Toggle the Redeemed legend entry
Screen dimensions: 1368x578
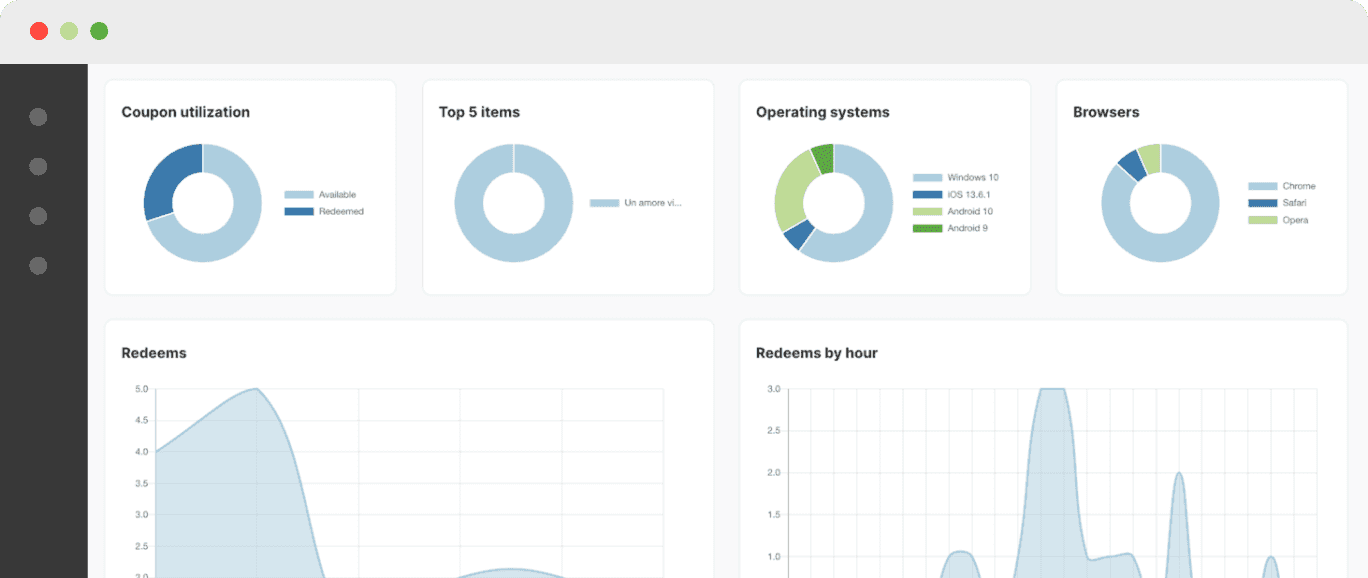[x=324, y=212]
